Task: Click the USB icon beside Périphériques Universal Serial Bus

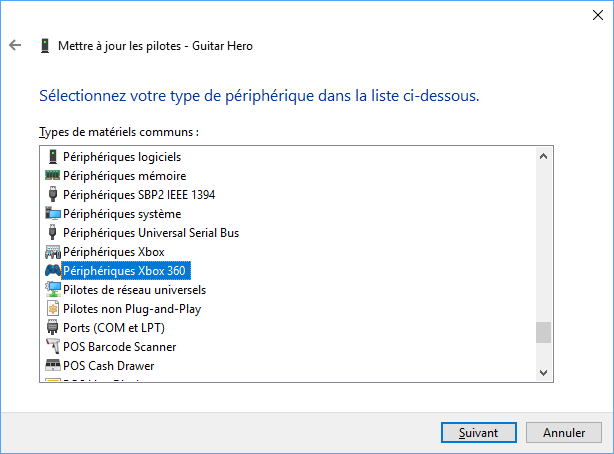Action: point(52,232)
